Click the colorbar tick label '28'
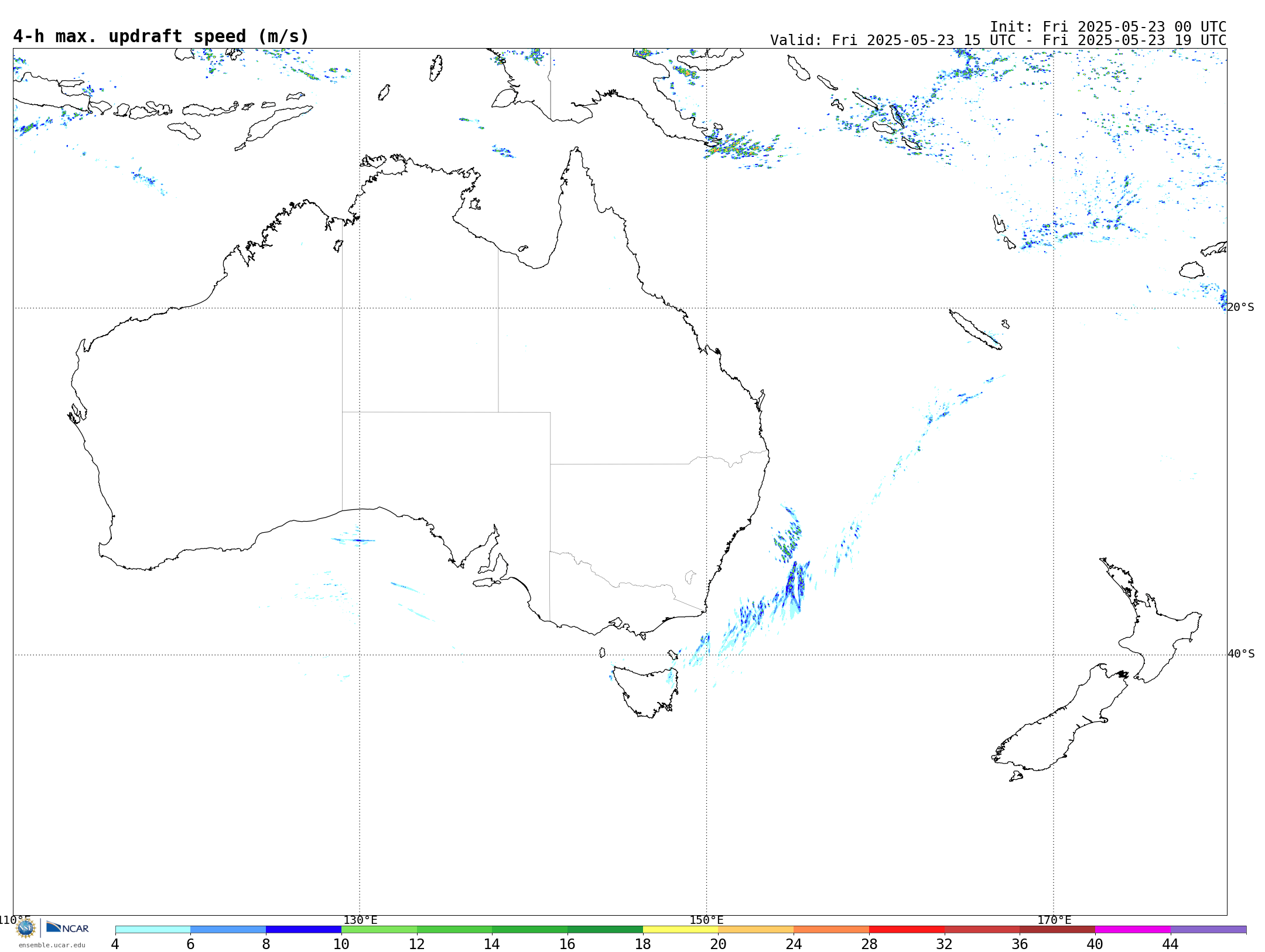The height and width of the screenshot is (952, 1265). click(869, 944)
